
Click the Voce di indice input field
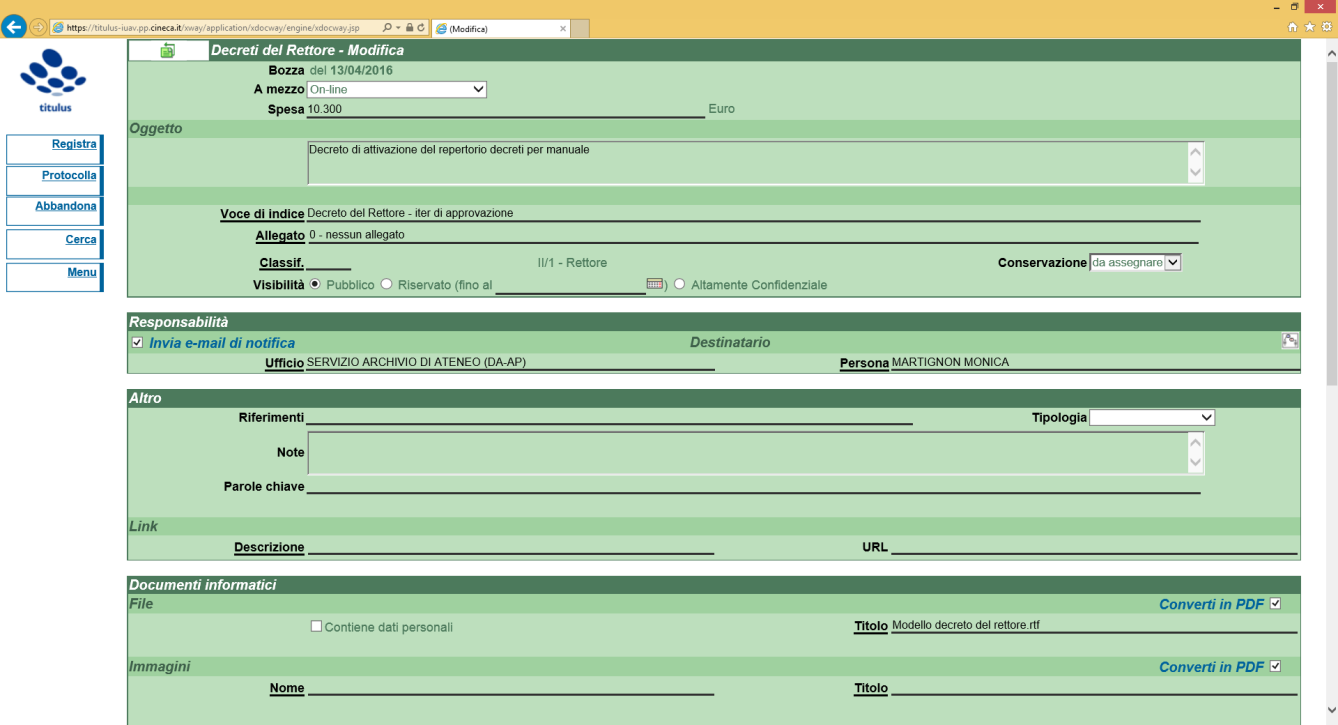[x=754, y=213]
